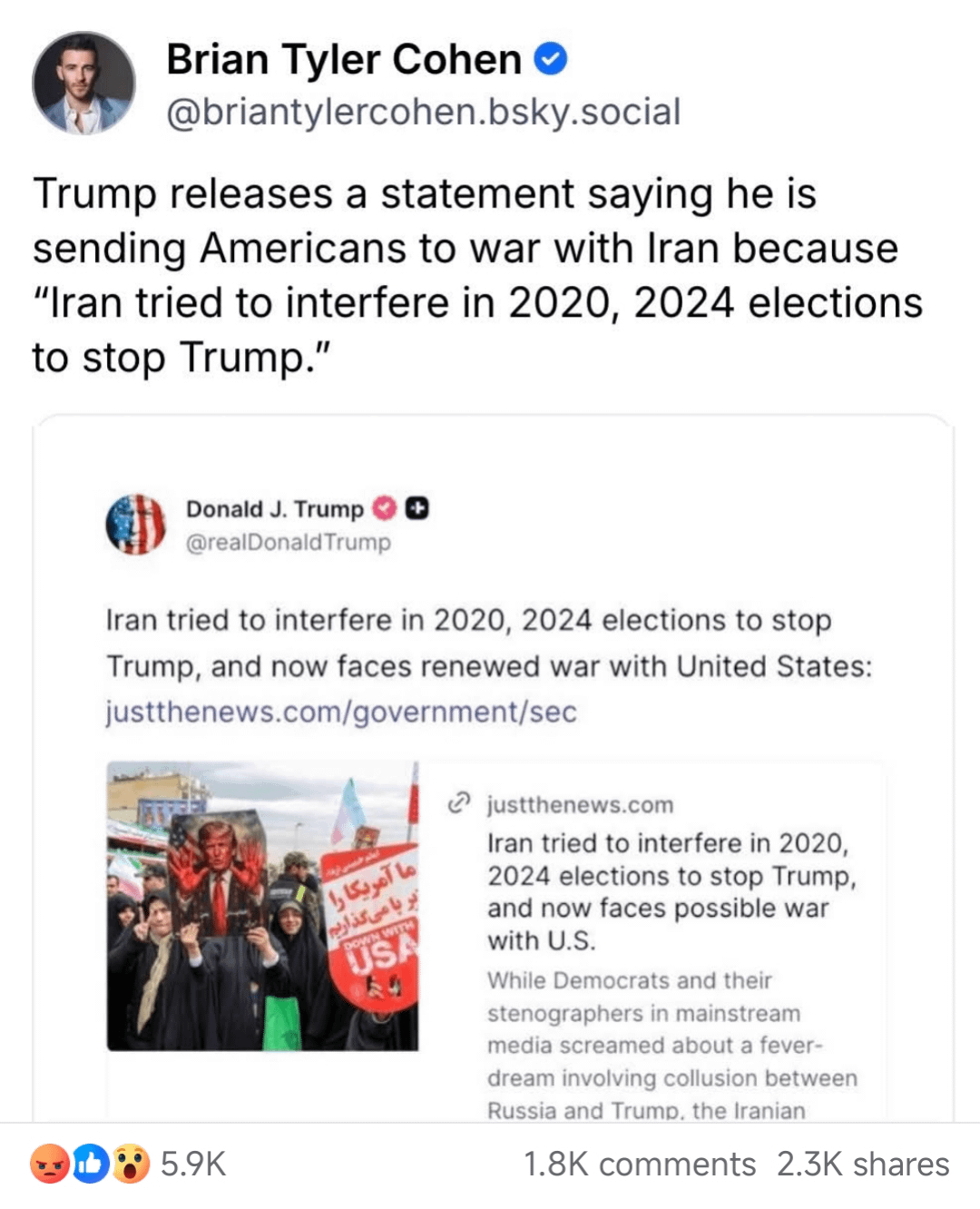Click the pink verified badge beside Donald J. Trump

[x=386, y=509]
